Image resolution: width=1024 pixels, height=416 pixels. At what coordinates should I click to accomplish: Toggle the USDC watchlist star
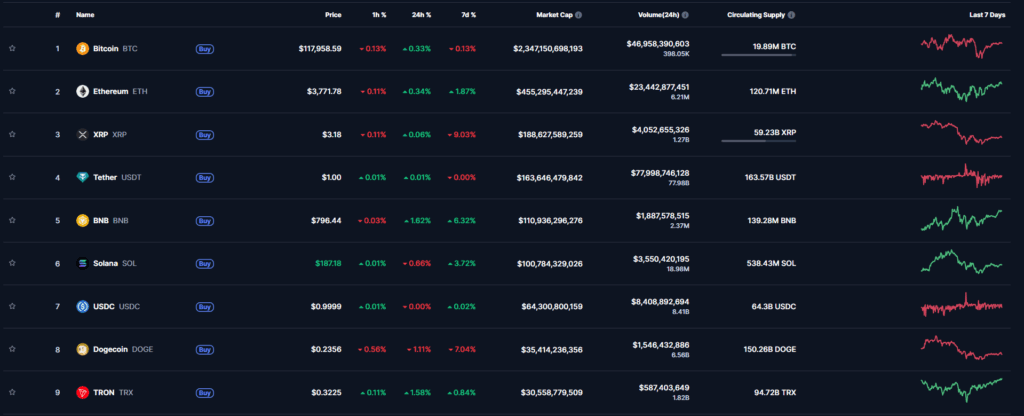point(12,306)
